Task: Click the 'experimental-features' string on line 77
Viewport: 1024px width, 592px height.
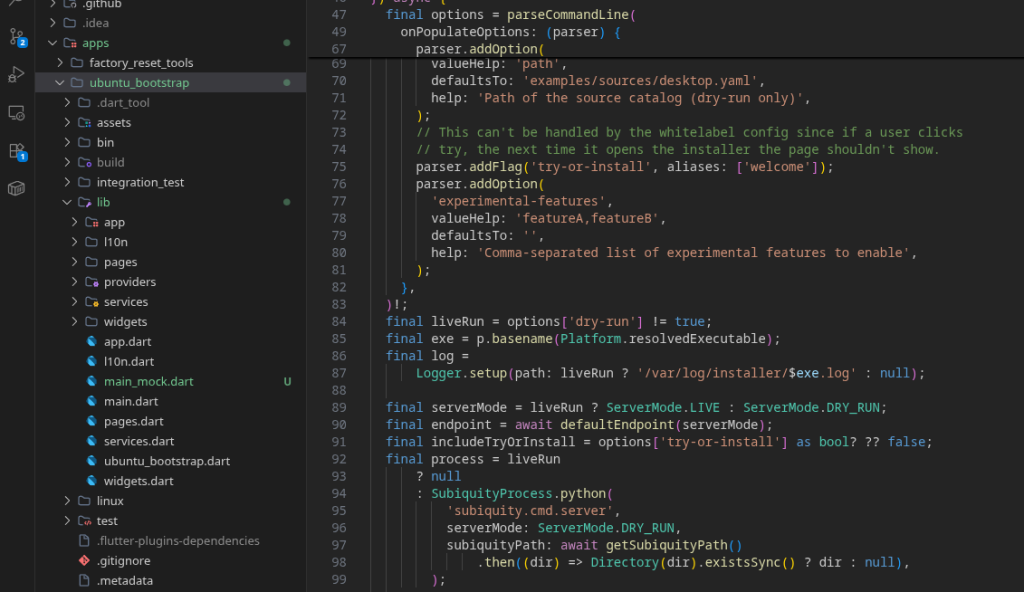Action: pyautogui.click(x=519, y=201)
